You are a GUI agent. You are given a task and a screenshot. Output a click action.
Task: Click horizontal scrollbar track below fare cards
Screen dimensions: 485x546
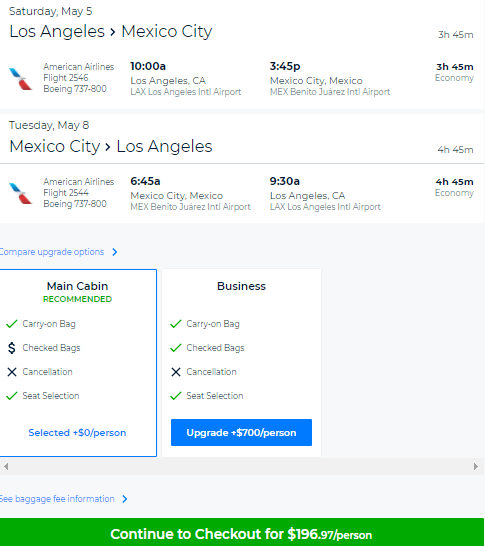(241, 466)
